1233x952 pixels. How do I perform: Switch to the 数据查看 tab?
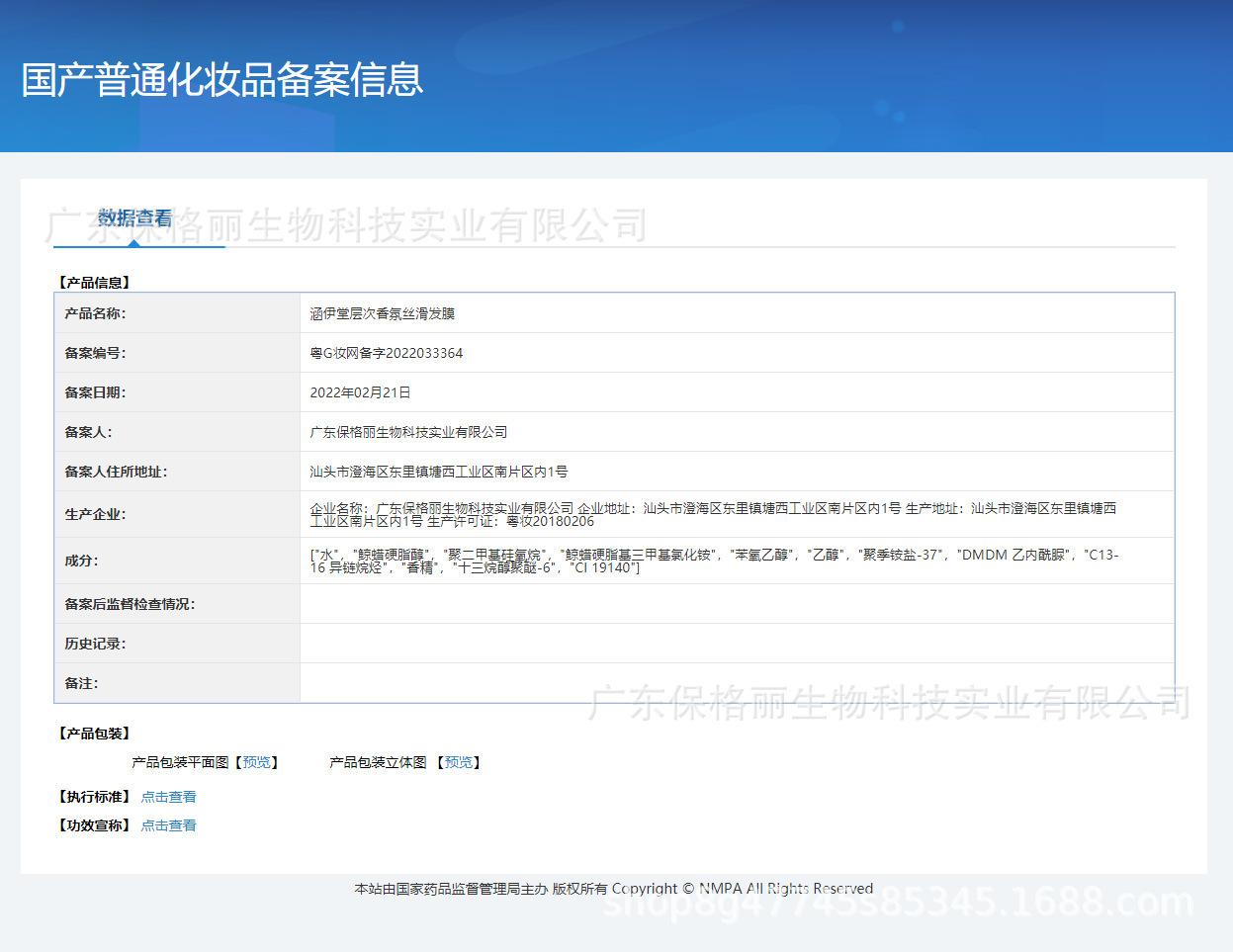pos(135,218)
